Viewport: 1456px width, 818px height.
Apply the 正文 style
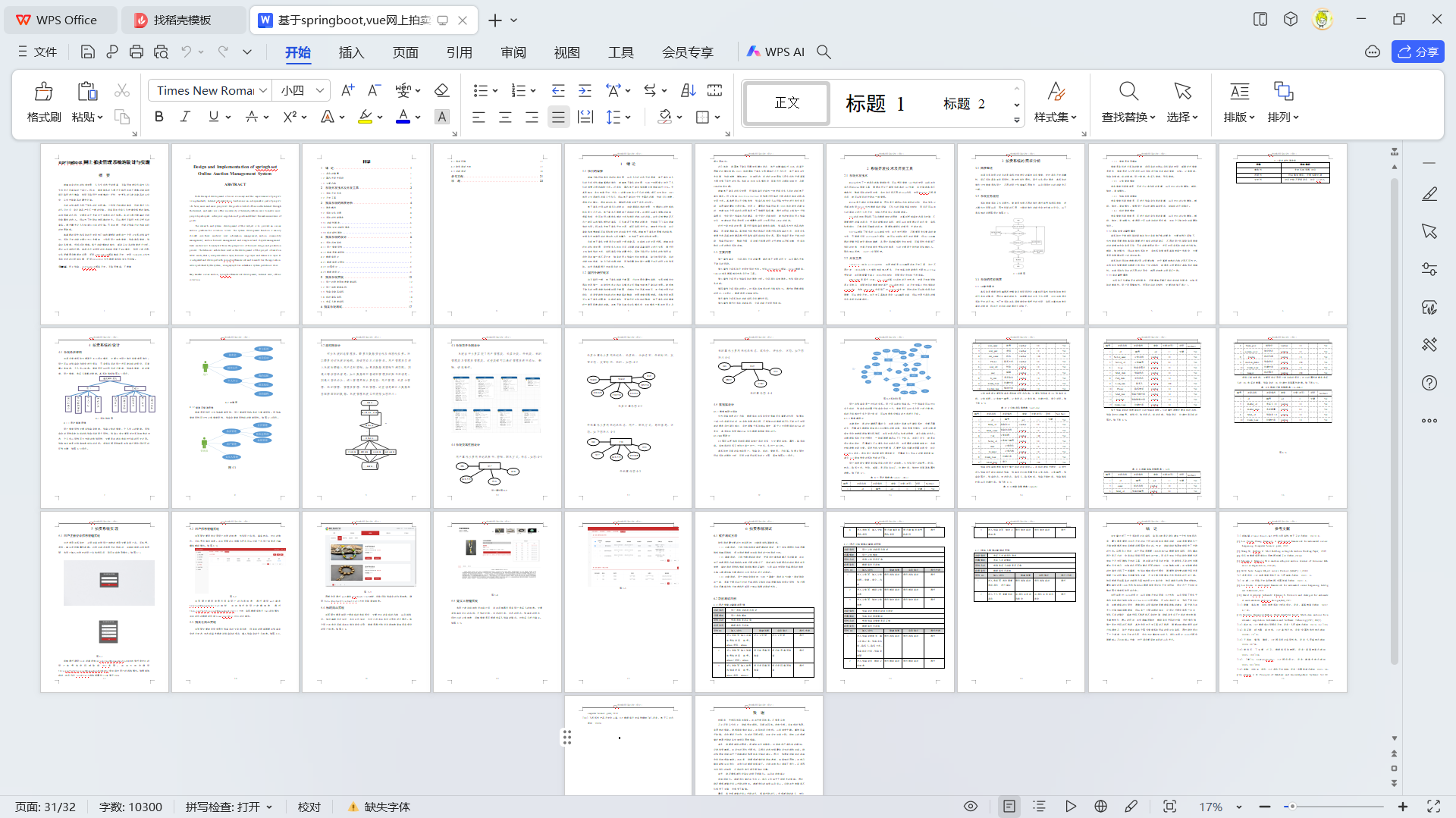(x=787, y=103)
